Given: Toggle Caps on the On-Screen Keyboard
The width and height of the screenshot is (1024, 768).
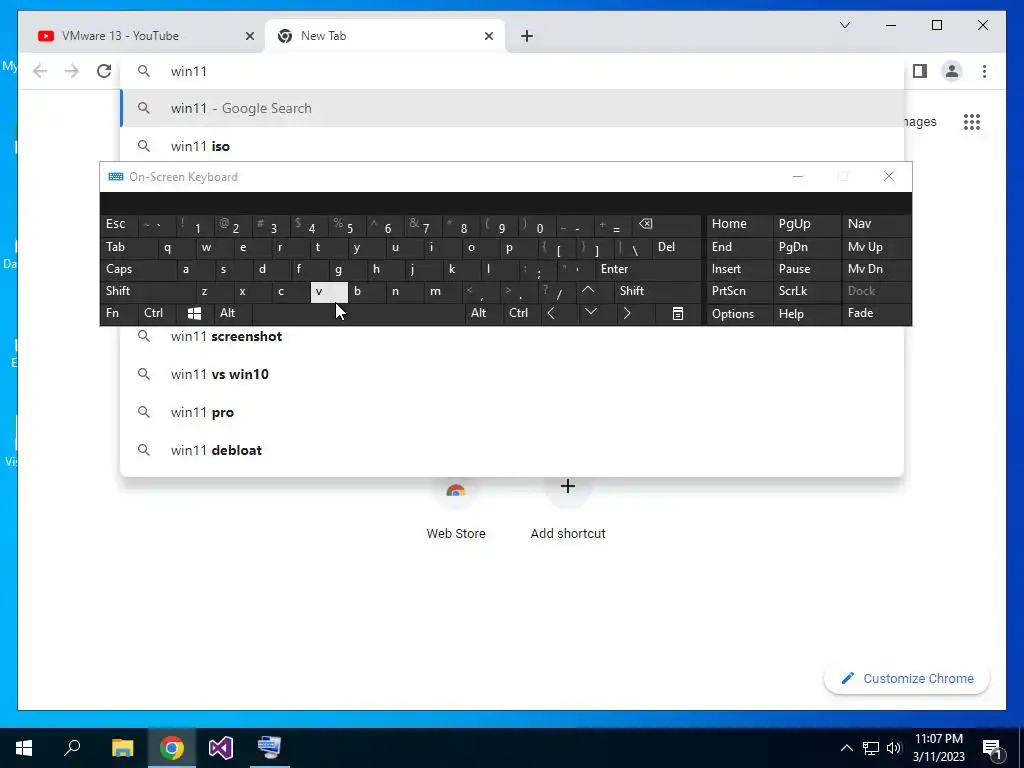Looking at the screenshot, I should pos(137,269).
